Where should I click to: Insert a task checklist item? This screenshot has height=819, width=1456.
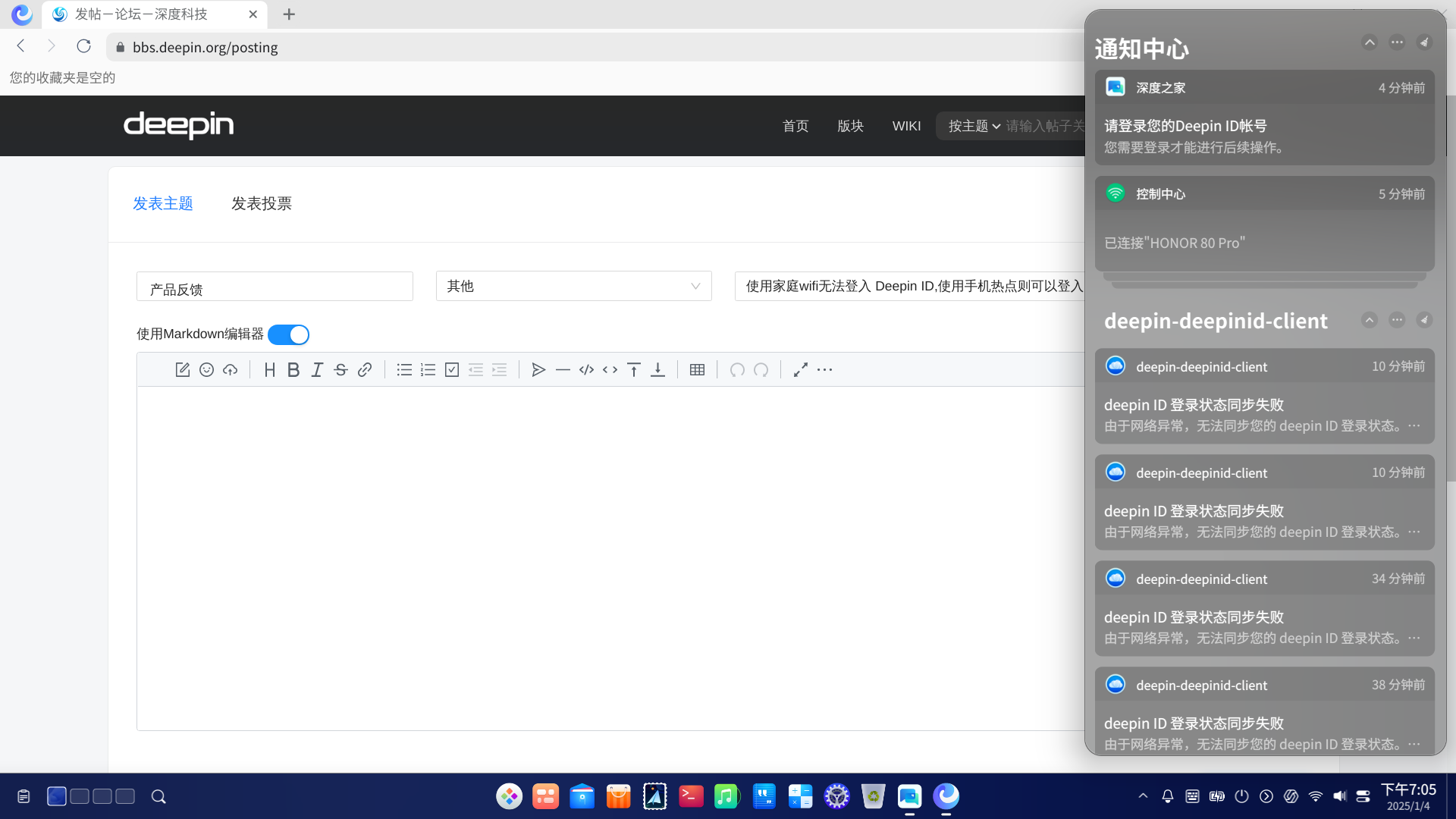pos(452,369)
